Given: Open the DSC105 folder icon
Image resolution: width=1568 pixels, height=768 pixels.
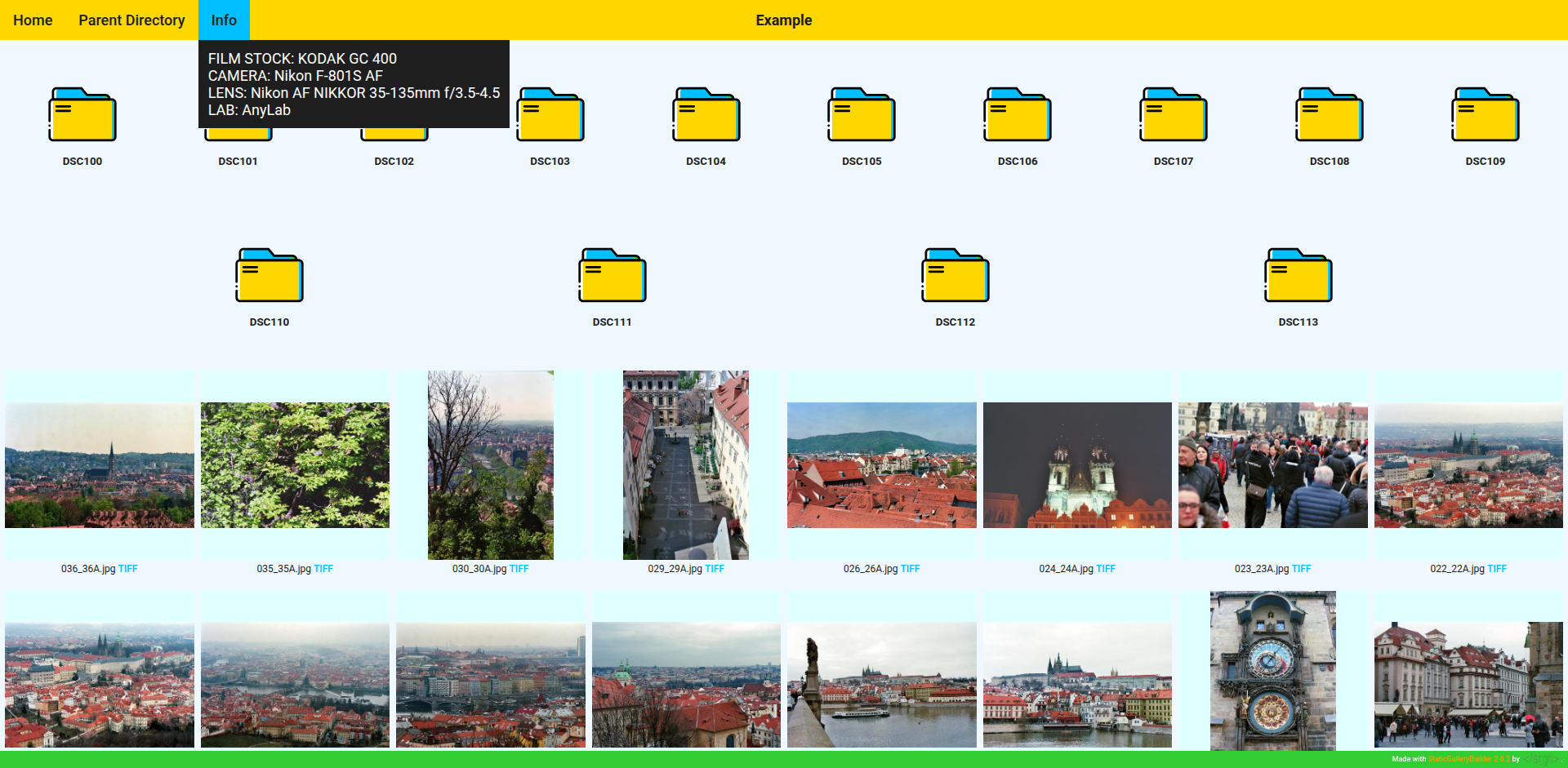Looking at the screenshot, I should click(x=862, y=115).
